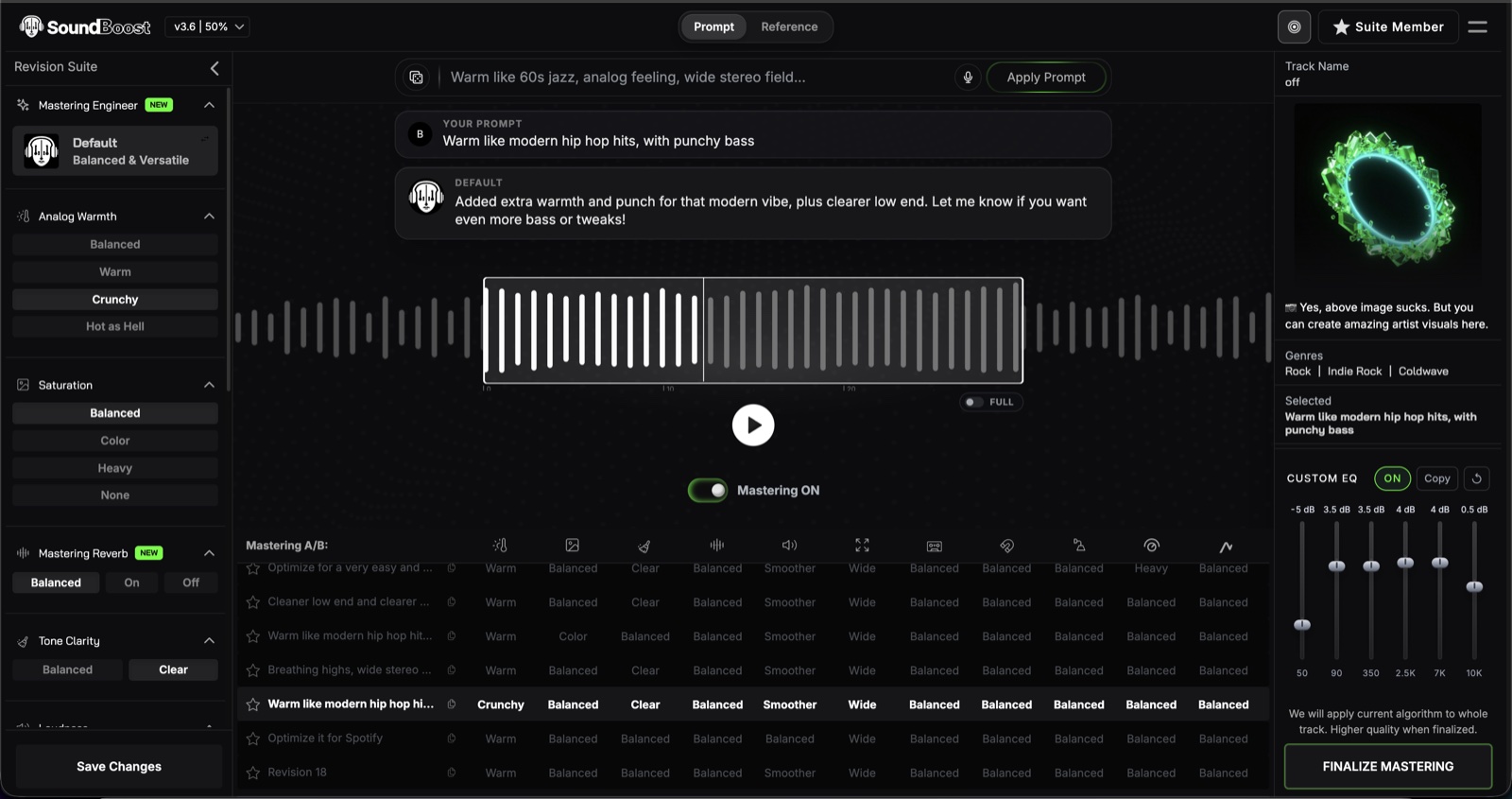
Task: Open the v3.6 | 50% version dropdown
Action: tap(208, 26)
